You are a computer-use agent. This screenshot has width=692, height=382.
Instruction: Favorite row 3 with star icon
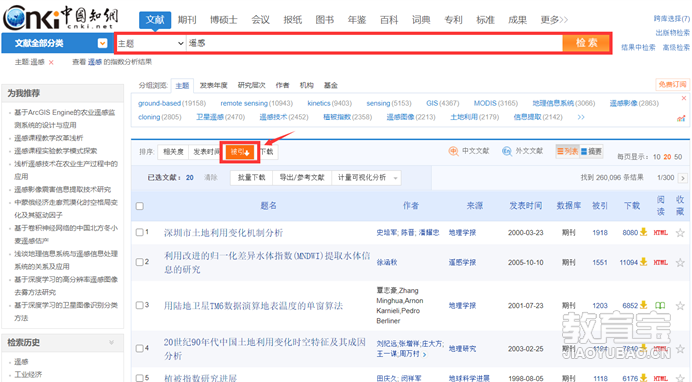tap(680, 305)
